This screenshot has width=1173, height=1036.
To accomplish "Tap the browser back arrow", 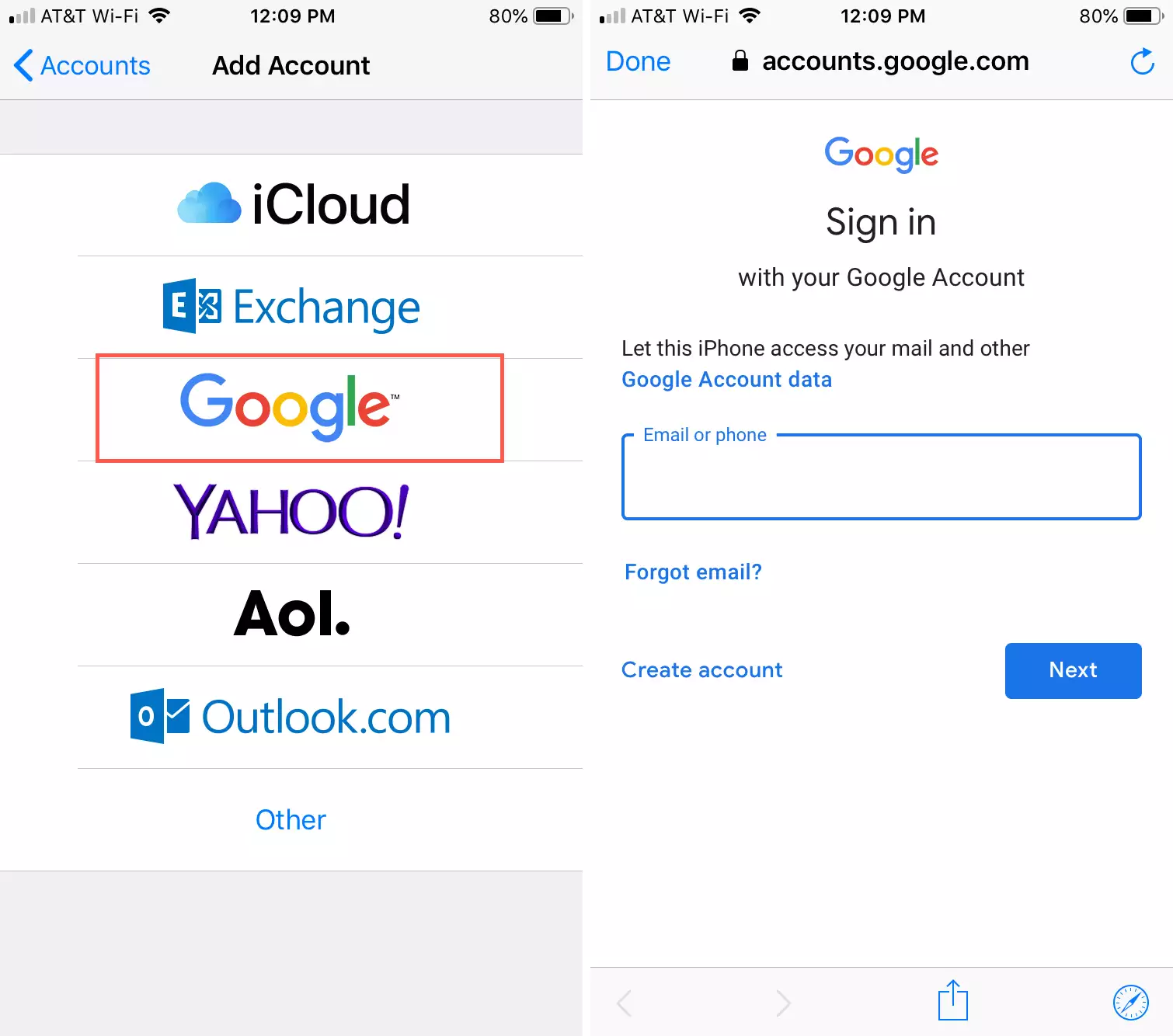I will (x=624, y=1003).
